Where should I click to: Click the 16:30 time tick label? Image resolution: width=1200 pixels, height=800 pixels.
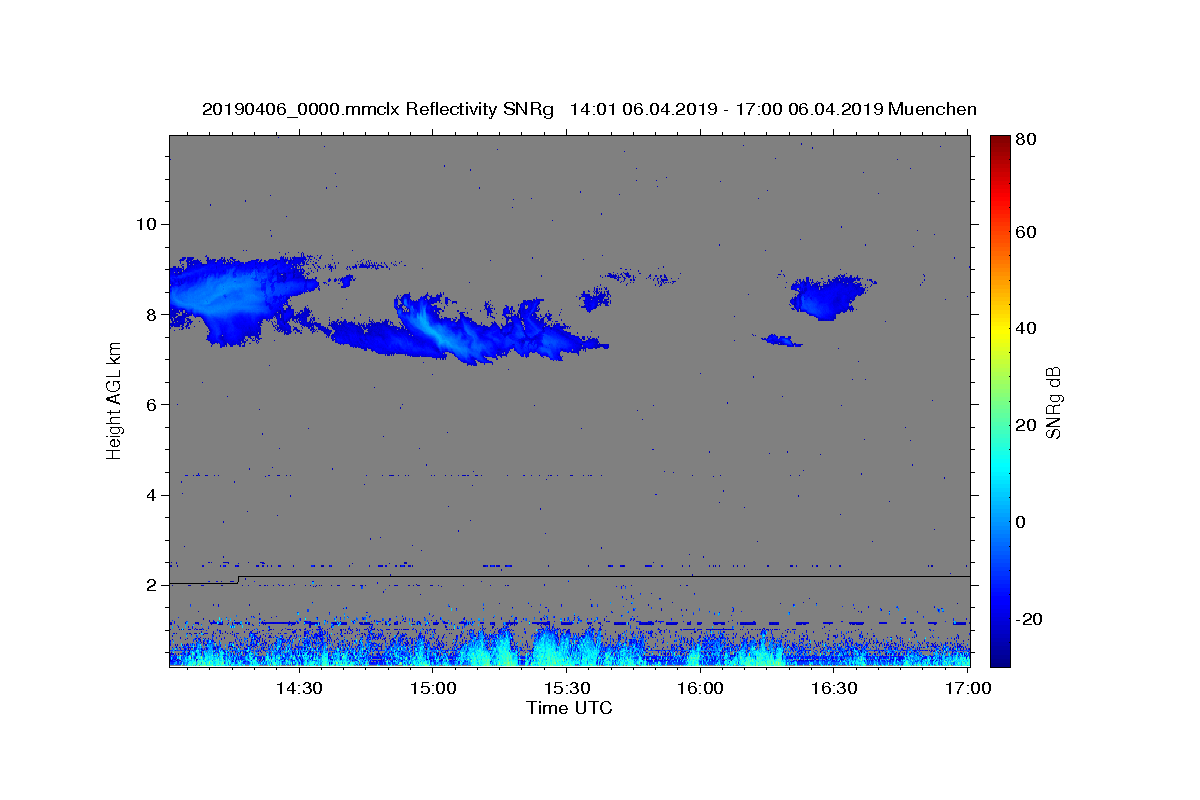click(834, 689)
